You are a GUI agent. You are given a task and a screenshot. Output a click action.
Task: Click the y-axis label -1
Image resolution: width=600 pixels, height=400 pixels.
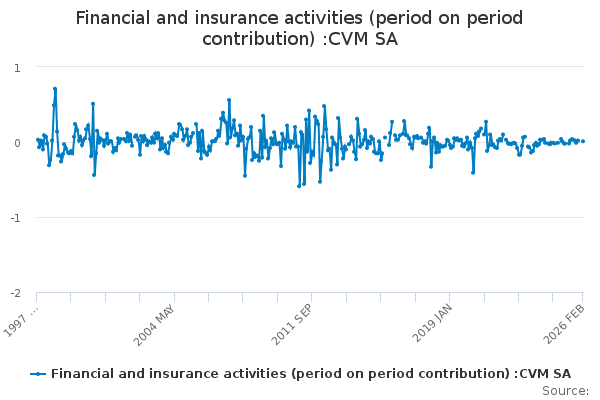coord(15,217)
